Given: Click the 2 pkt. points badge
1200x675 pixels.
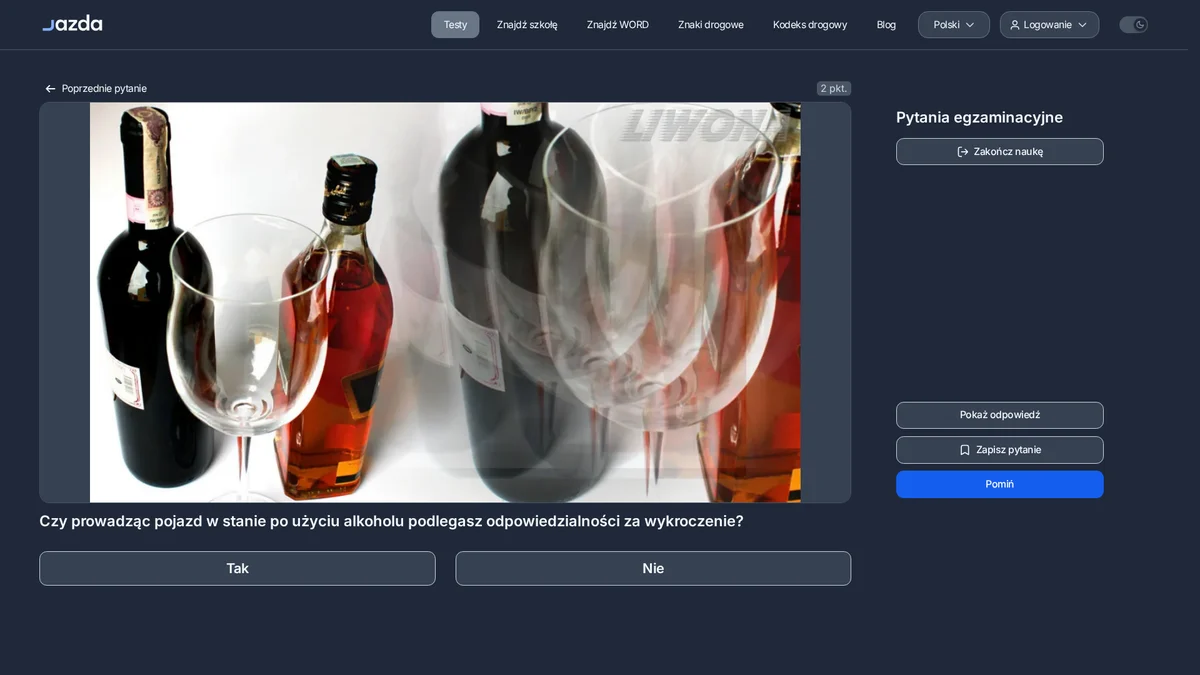Looking at the screenshot, I should [x=834, y=89].
